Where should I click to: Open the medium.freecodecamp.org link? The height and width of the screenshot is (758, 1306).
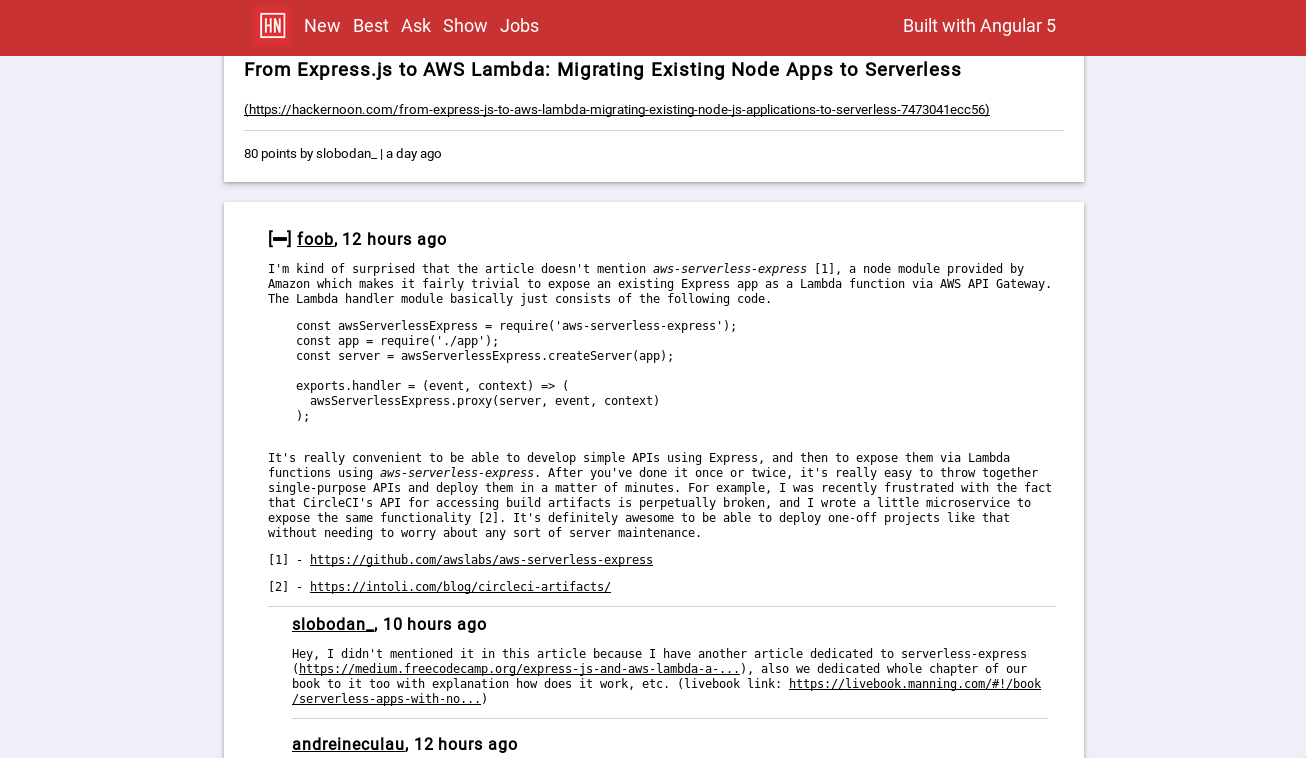pos(519,669)
